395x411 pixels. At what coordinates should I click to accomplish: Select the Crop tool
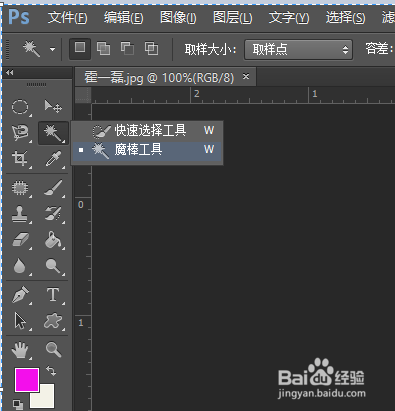20,159
